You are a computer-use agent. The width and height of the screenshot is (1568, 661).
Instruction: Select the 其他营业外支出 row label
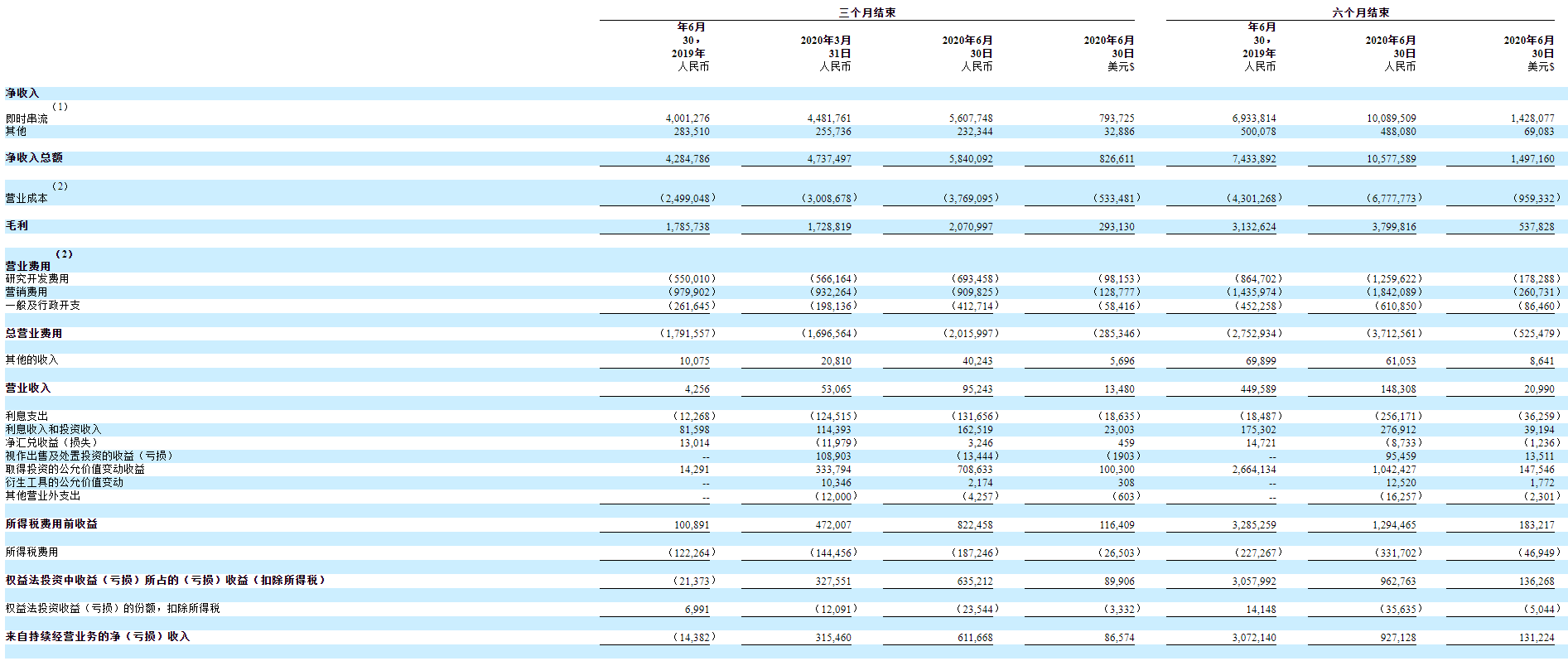(x=43, y=495)
